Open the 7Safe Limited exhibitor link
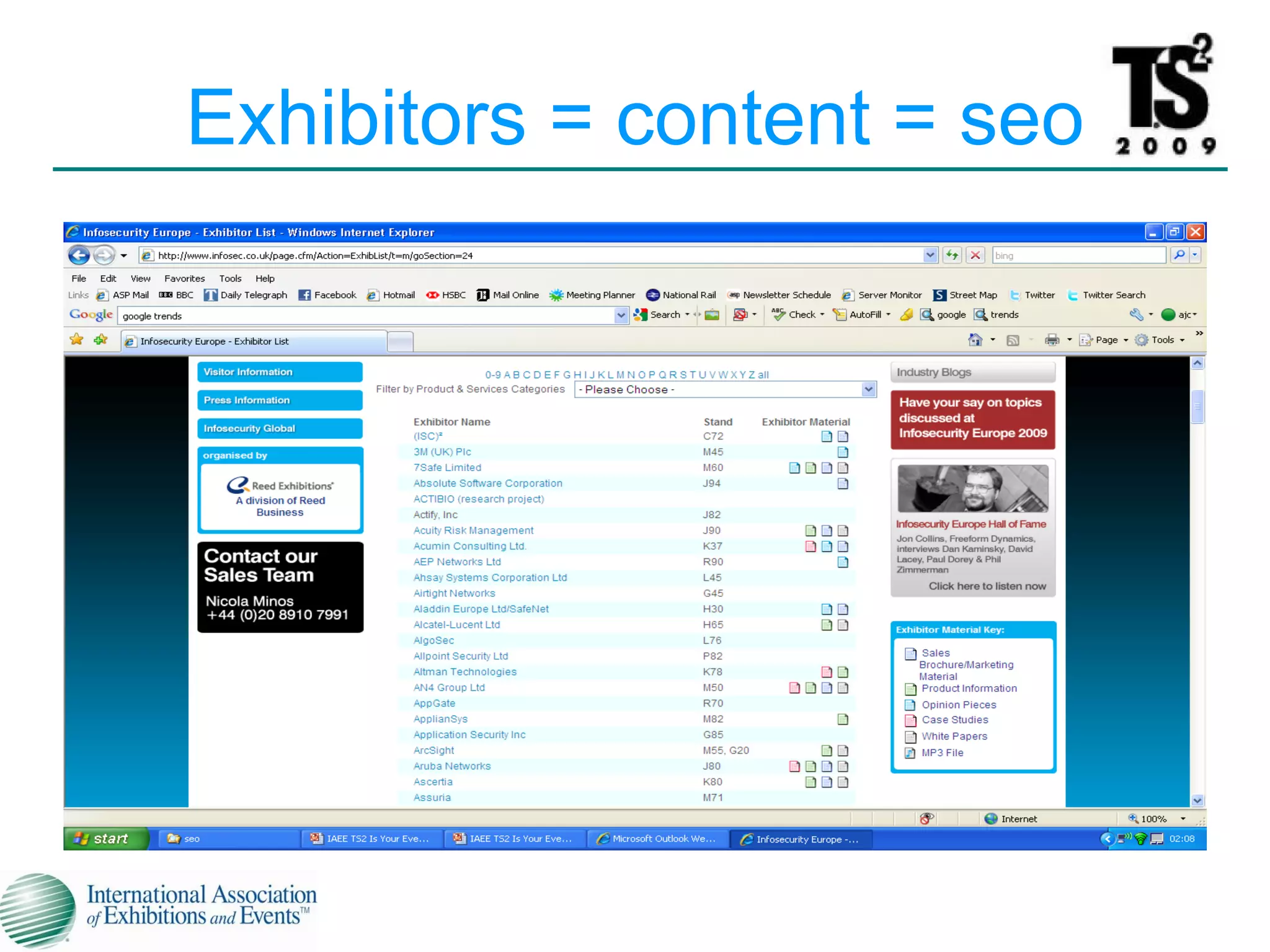This screenshot has height=952, width=1270. pos(447,467)
